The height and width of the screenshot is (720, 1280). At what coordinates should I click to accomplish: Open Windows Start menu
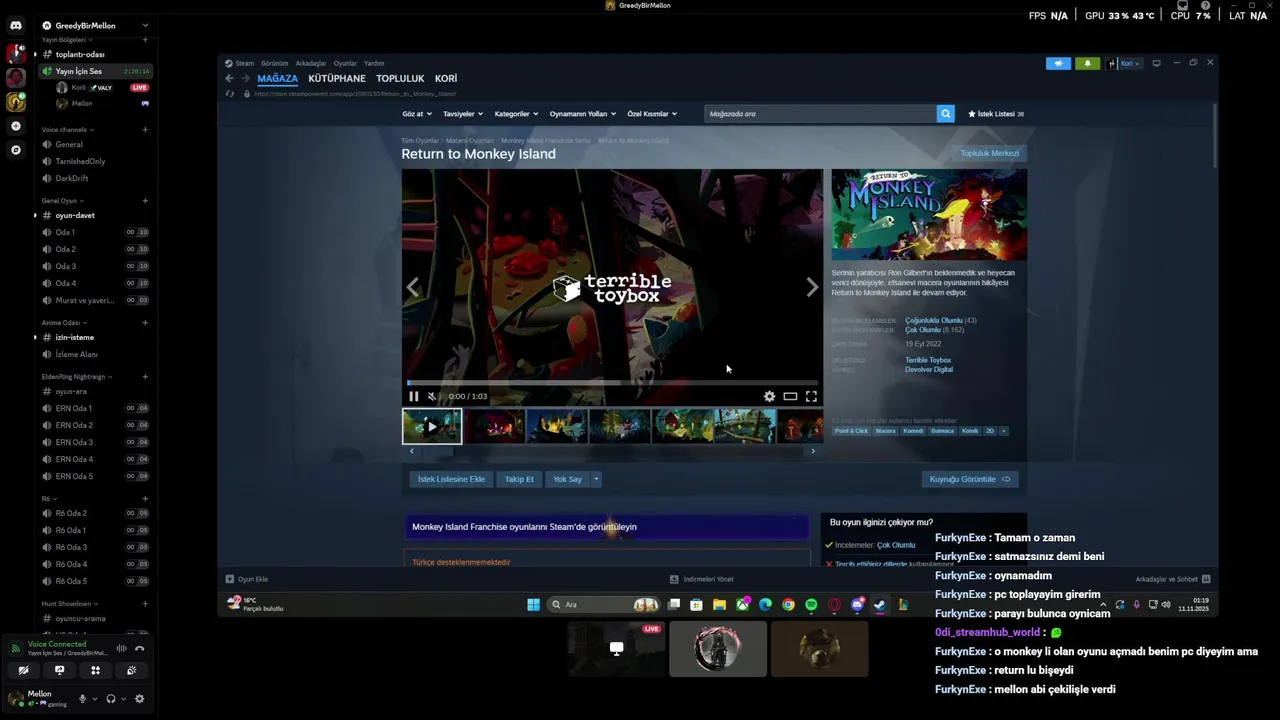(x=533, y=604)
